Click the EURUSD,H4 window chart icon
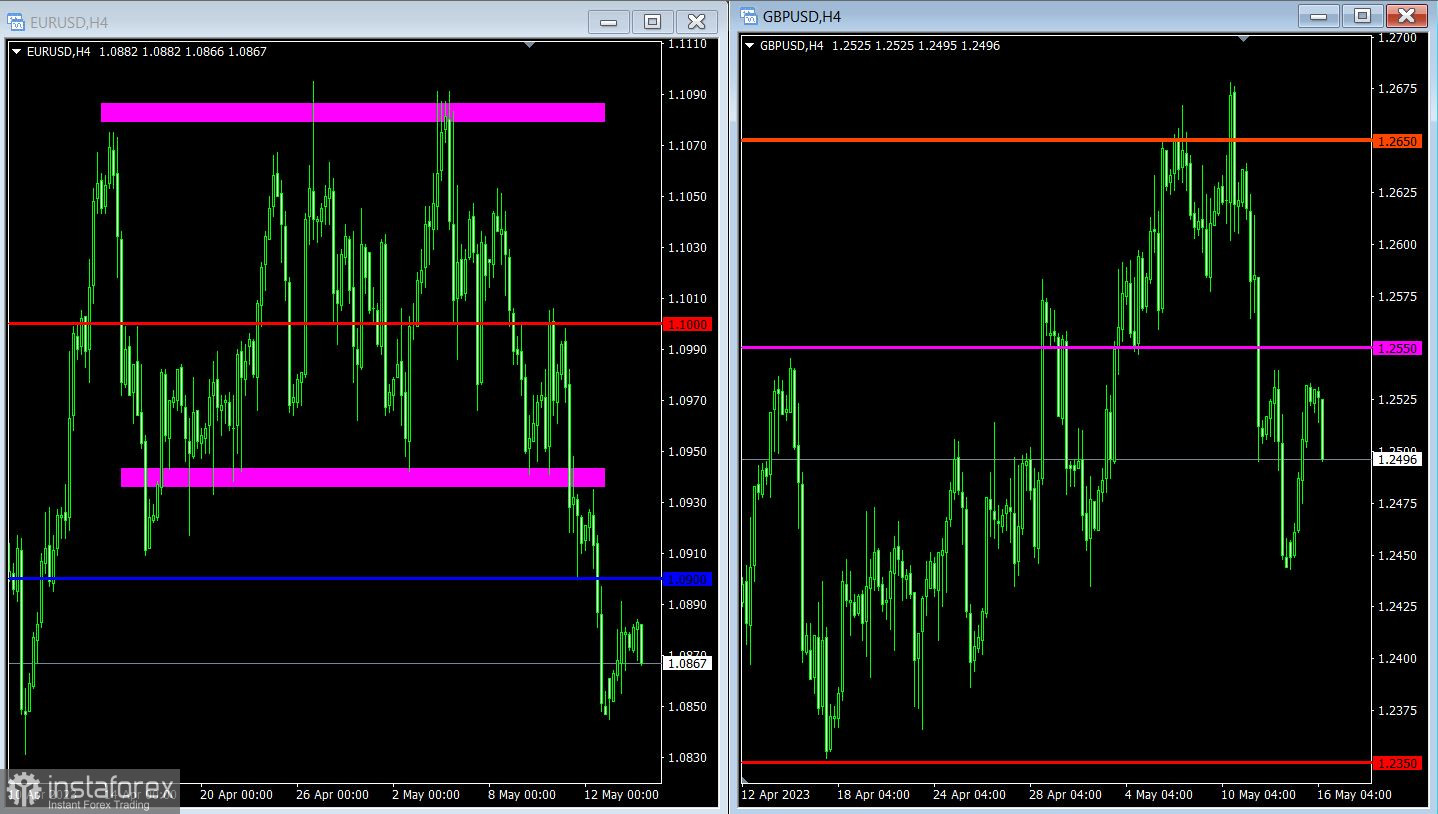 coord(16,22)
